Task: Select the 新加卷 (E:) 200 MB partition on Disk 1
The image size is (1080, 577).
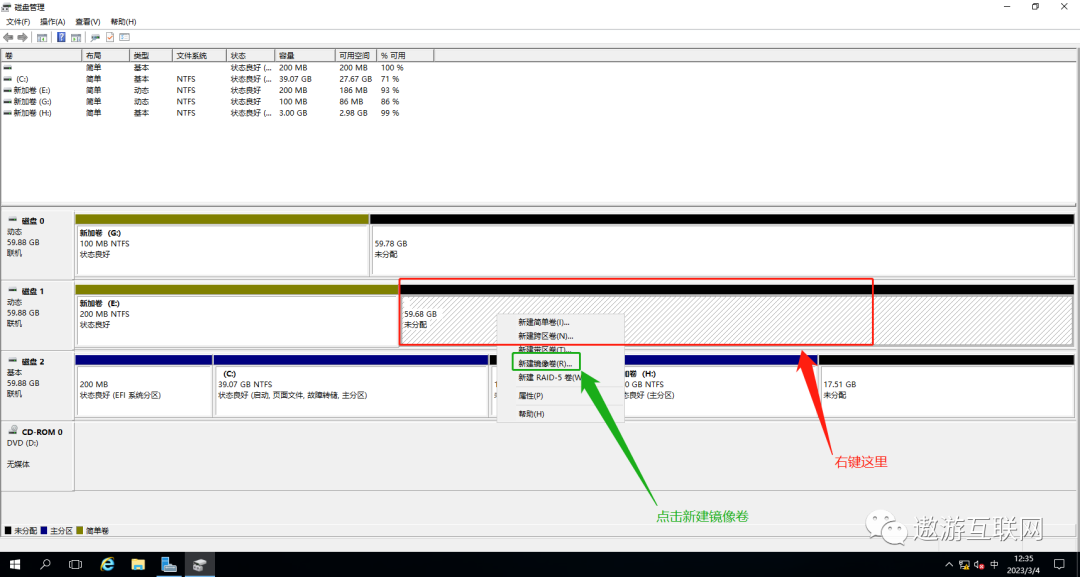Action: [x=237, y=315]
